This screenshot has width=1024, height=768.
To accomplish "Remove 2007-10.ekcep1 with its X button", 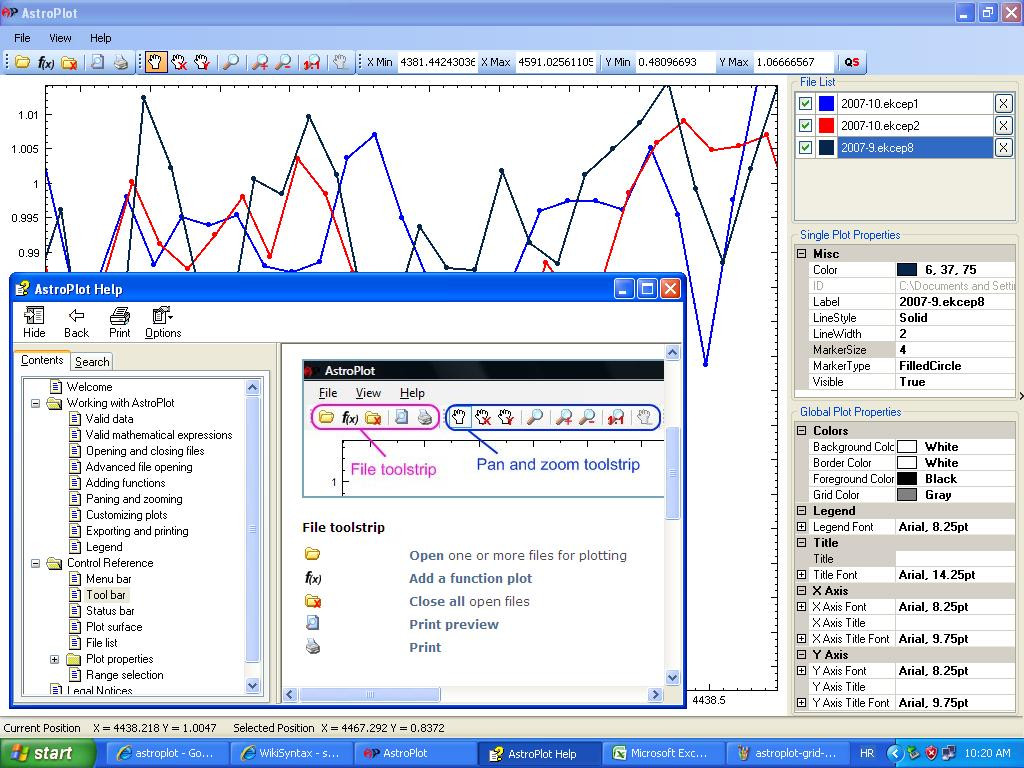I will tap(1003, 103).
